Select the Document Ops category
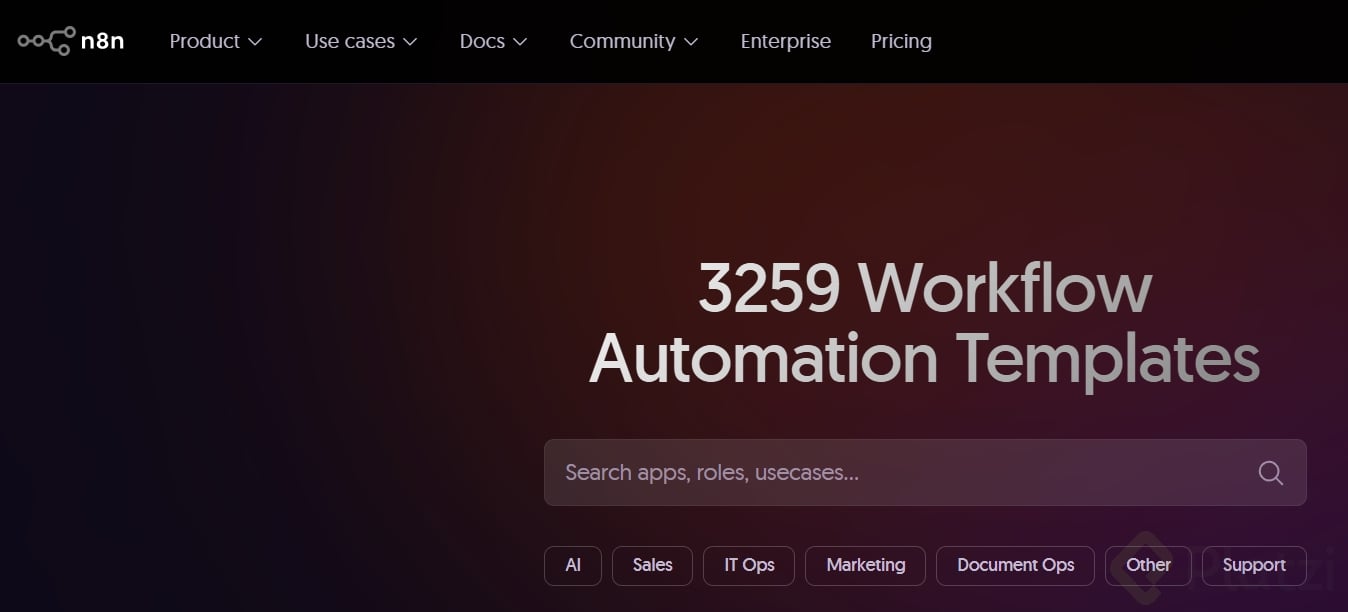Screen dimensions: 1348x612 pyautogui.click(x=1015, y=565)
